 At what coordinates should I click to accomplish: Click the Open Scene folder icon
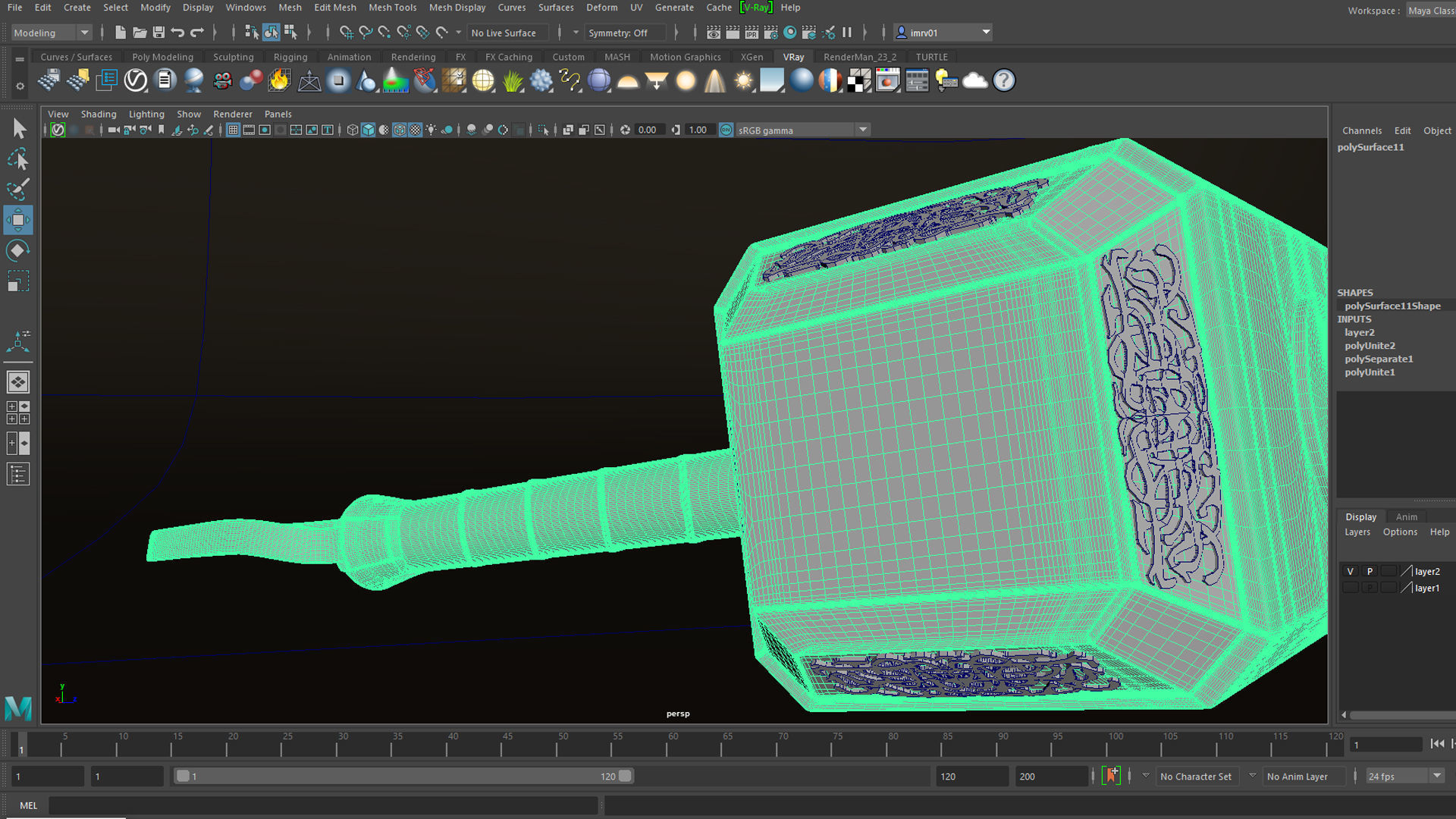click(140, 33)
